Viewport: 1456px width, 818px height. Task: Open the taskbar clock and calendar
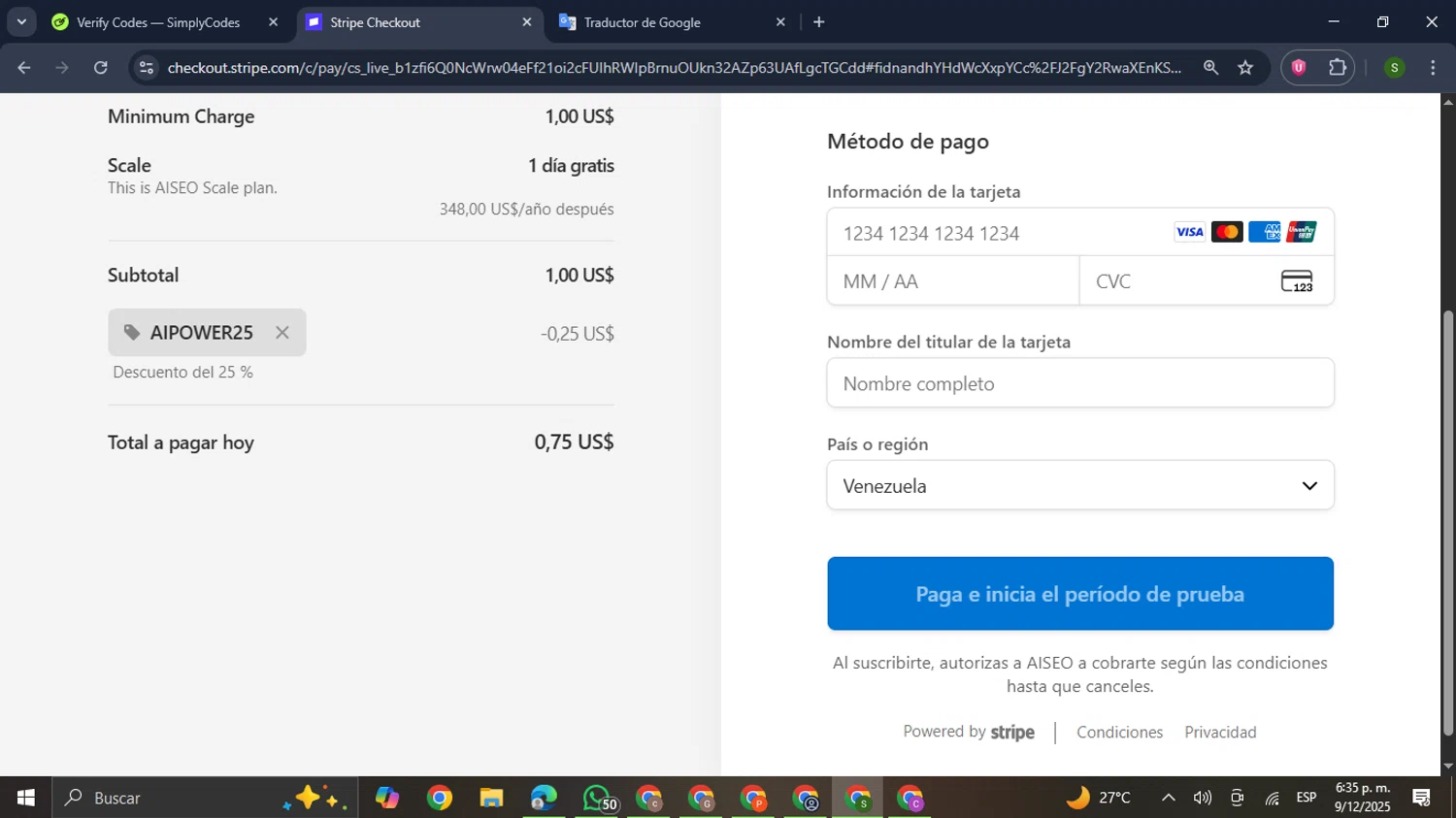[x=1363, y=798]
